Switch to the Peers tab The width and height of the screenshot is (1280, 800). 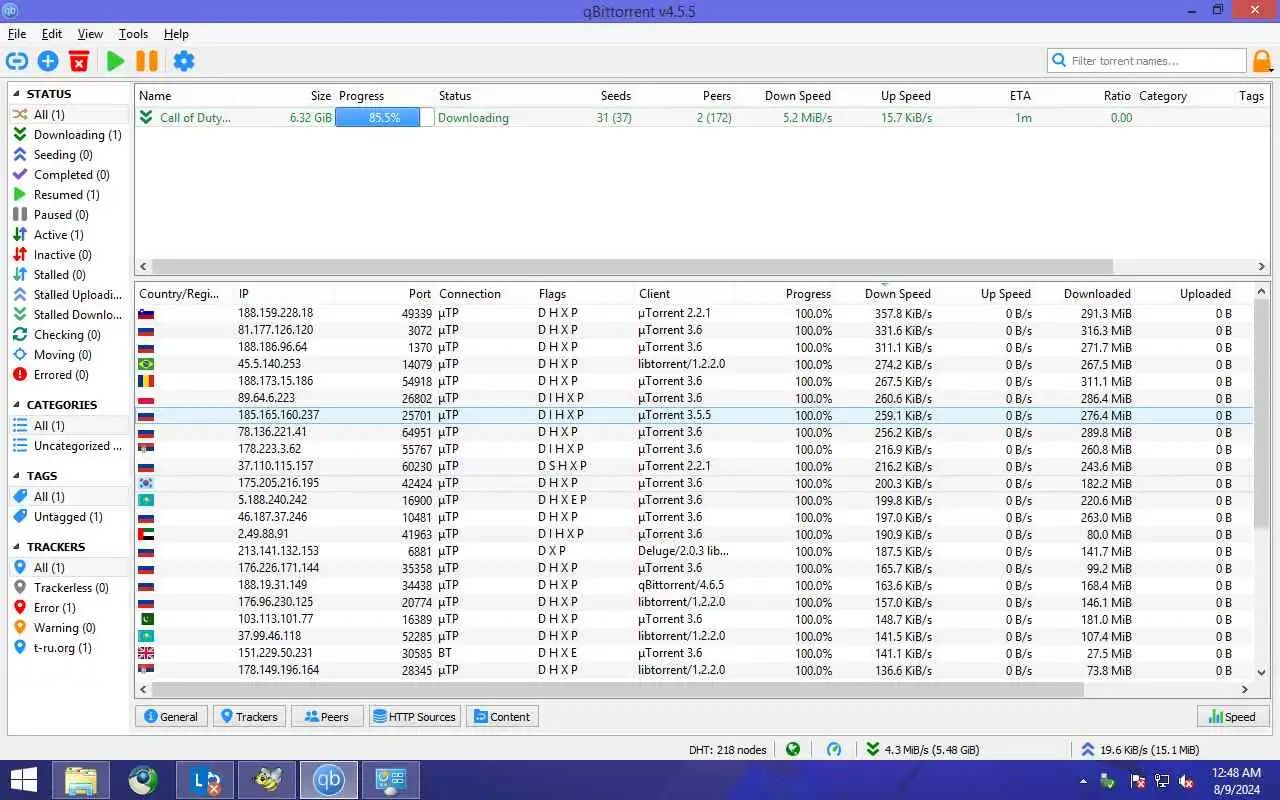click(x=327, y=716)
